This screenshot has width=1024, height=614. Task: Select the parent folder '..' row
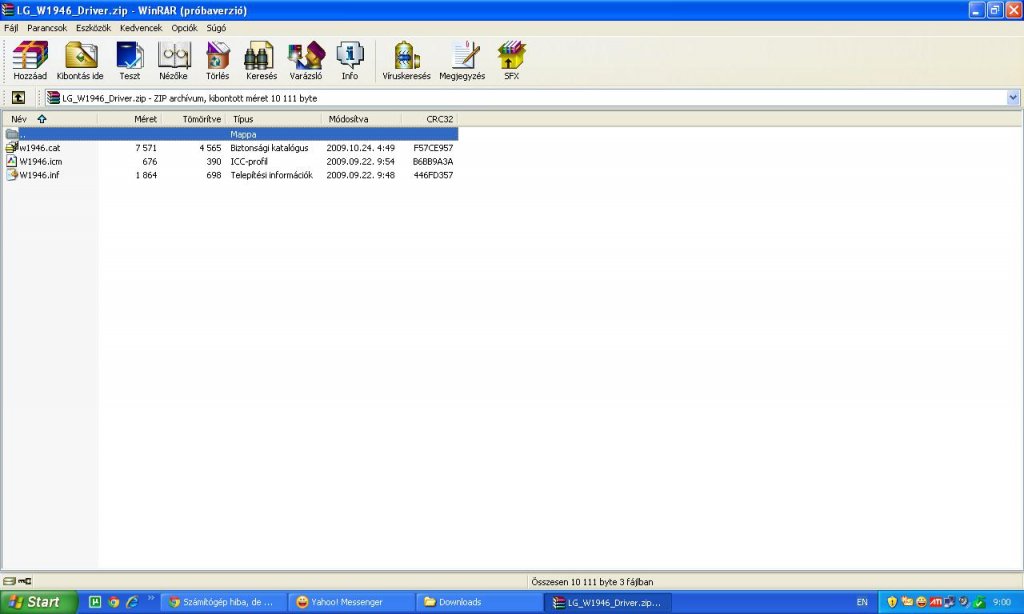click(x=231, y=134)
